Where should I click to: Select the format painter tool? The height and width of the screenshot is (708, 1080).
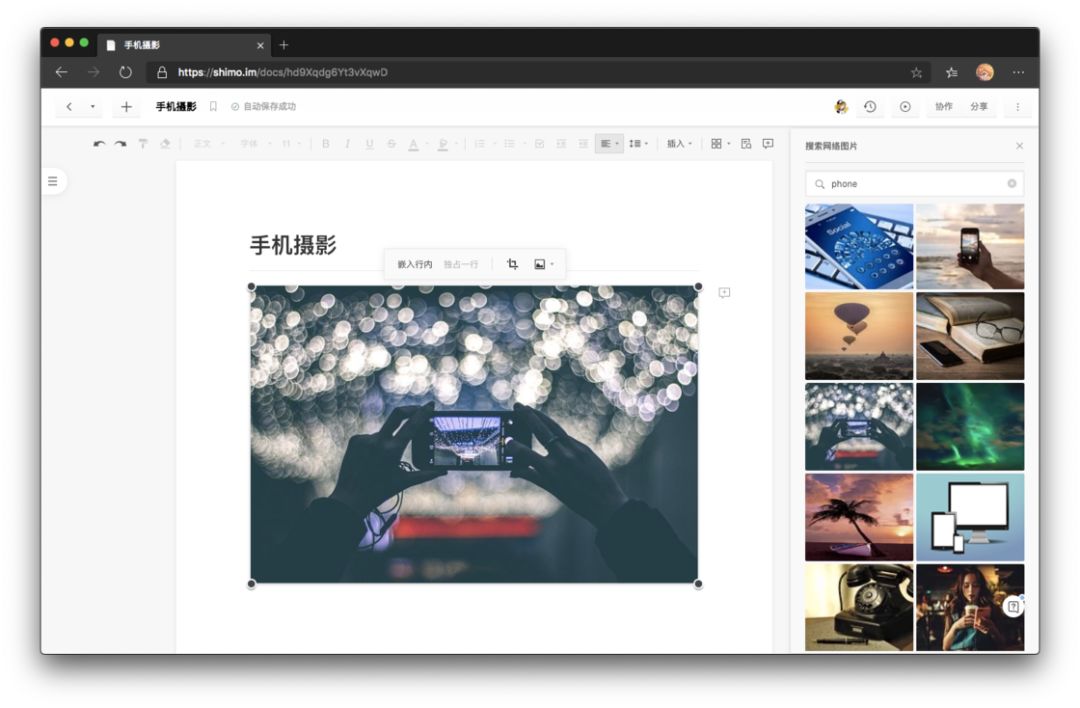tap(143, 144)
